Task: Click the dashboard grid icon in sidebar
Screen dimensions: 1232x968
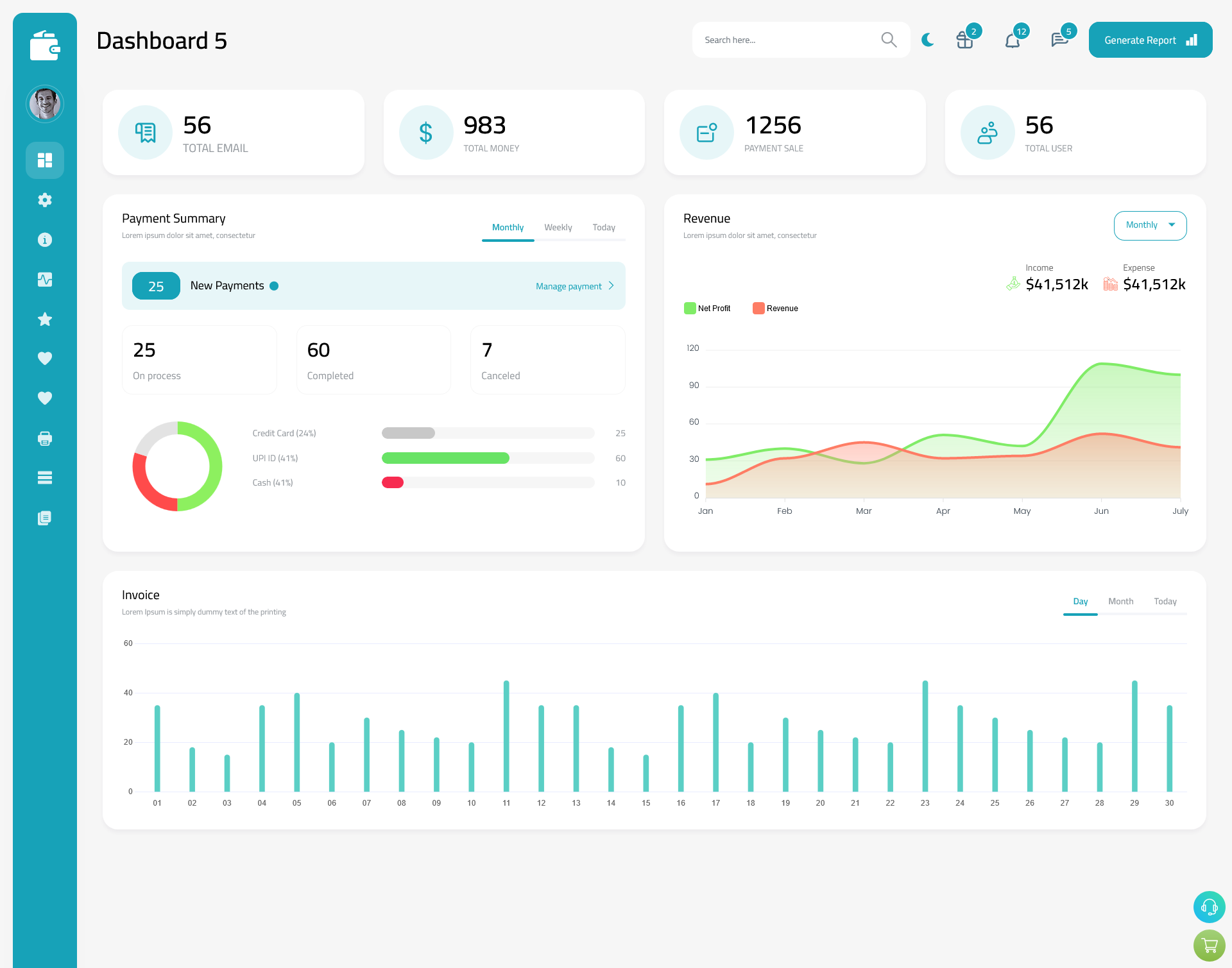Action: click(x=45, y=160)
